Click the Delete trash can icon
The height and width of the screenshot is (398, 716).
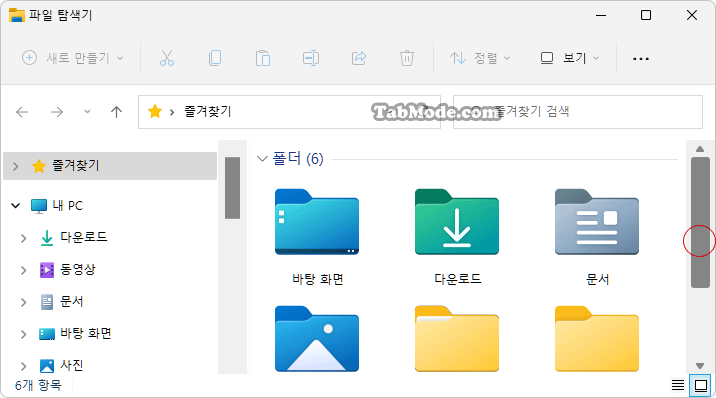tap(406, 58)
